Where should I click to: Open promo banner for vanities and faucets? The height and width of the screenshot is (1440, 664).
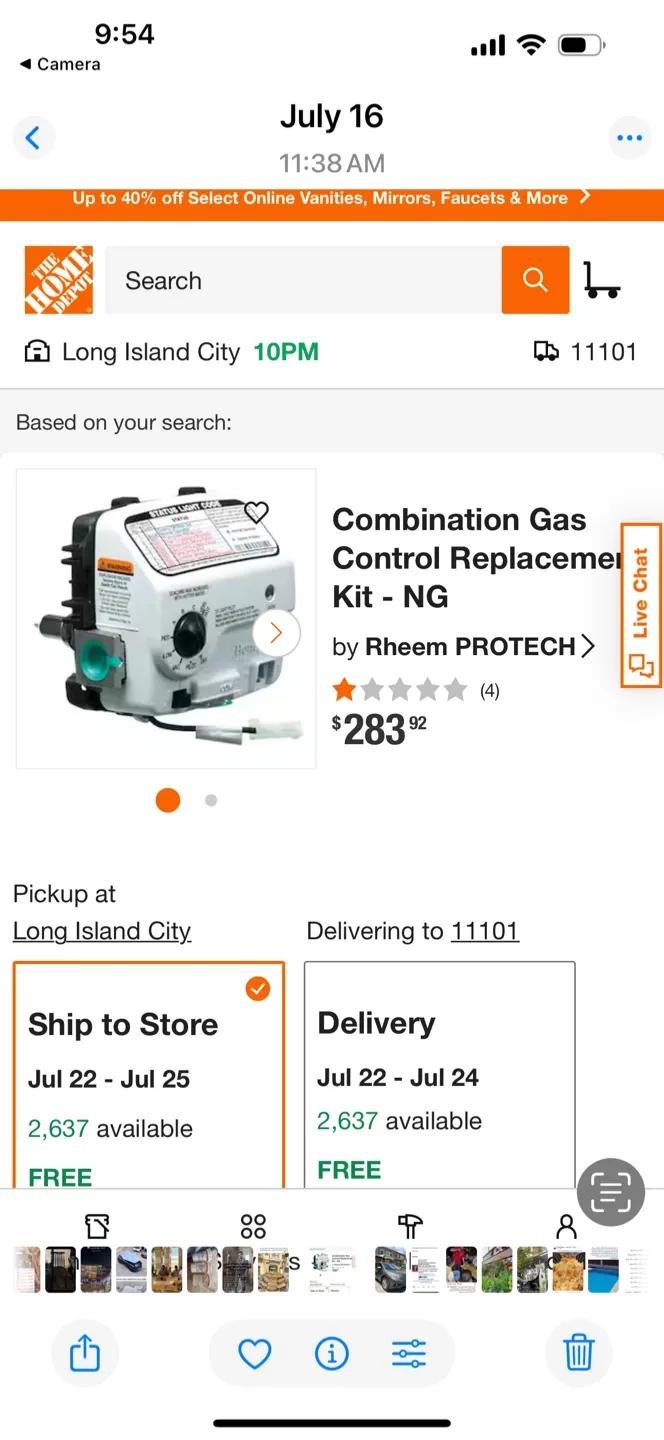(332, 198)
